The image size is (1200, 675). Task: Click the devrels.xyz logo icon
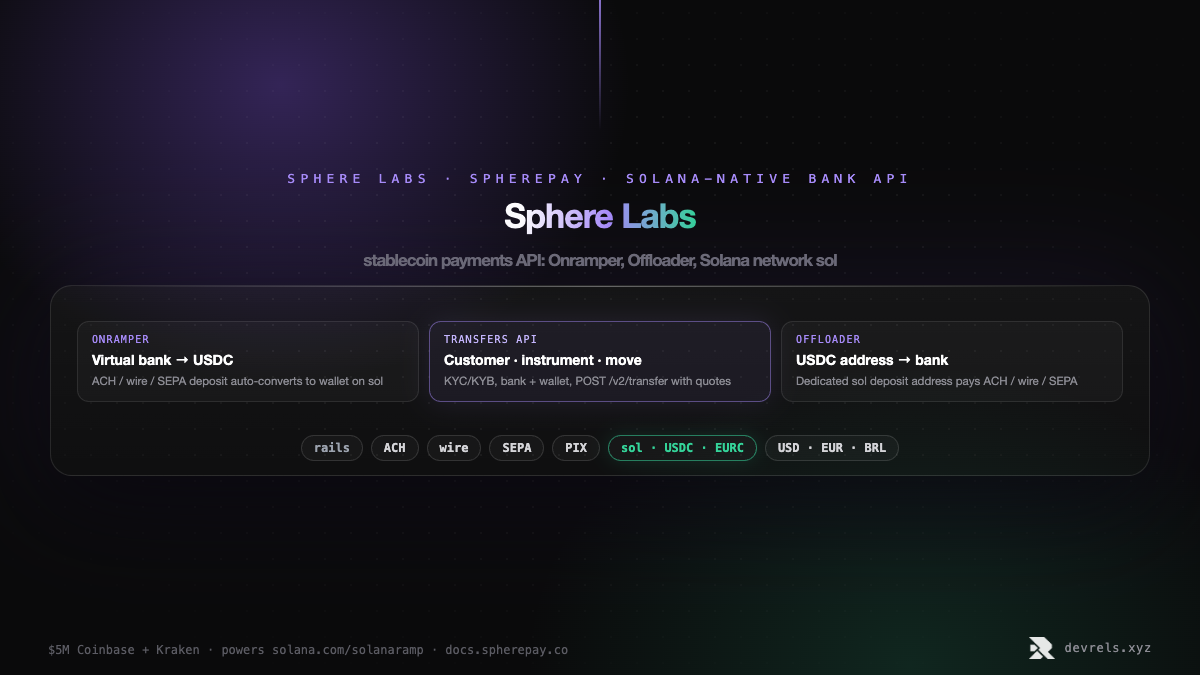1041,648
